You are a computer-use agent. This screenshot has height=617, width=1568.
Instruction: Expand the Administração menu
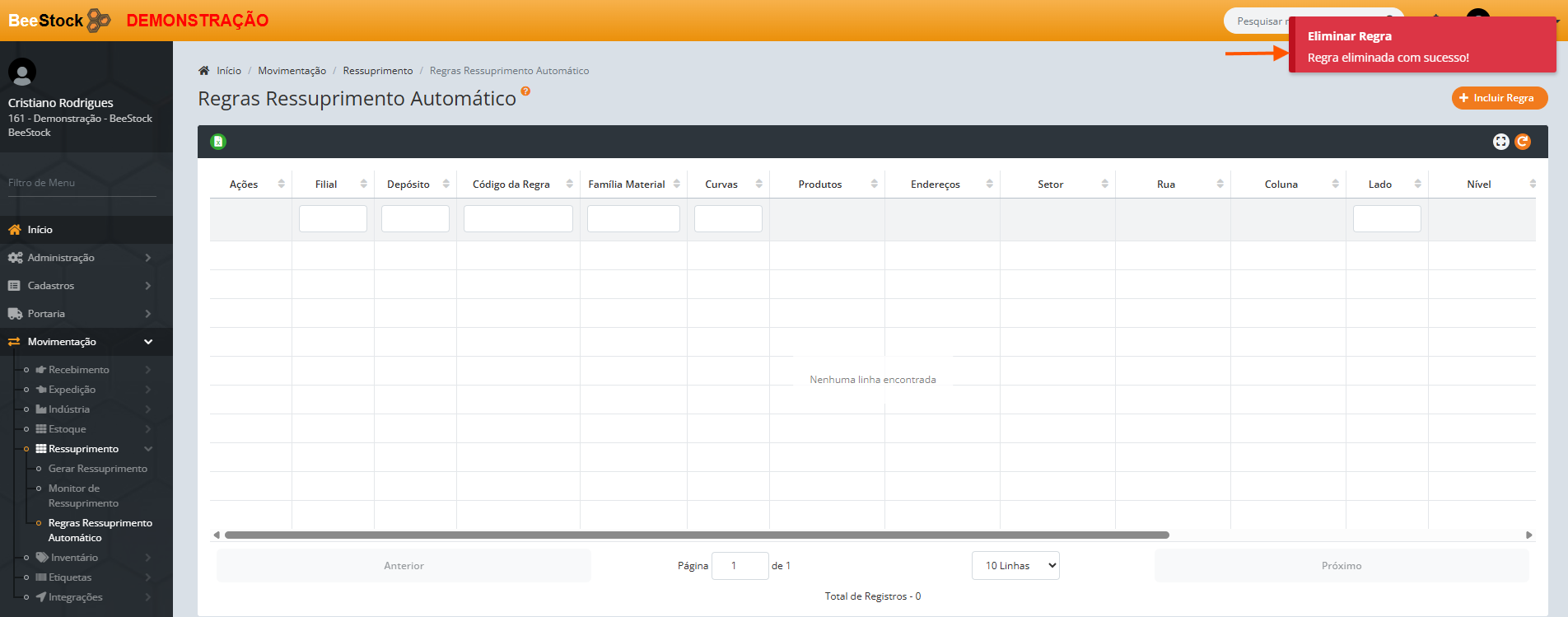tap(79, 258)
